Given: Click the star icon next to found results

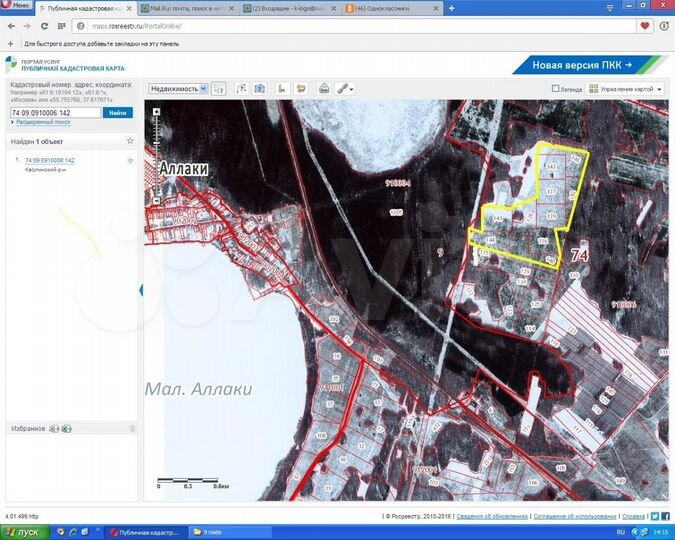Looking at the screenshot, I should click(x=130, y=141).
